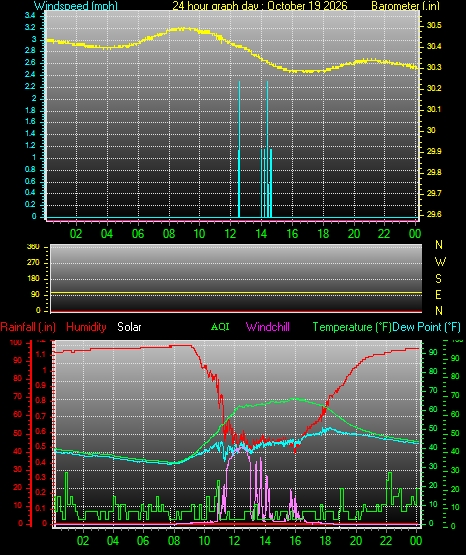
Task: Select hour label 08 under the lower graph
Action: (174, 541)
